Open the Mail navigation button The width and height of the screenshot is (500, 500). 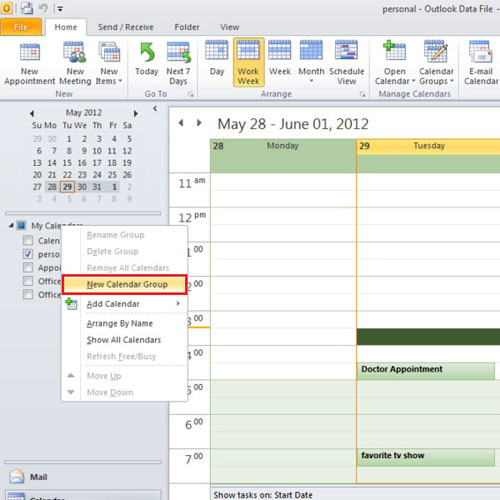(82, 477)
